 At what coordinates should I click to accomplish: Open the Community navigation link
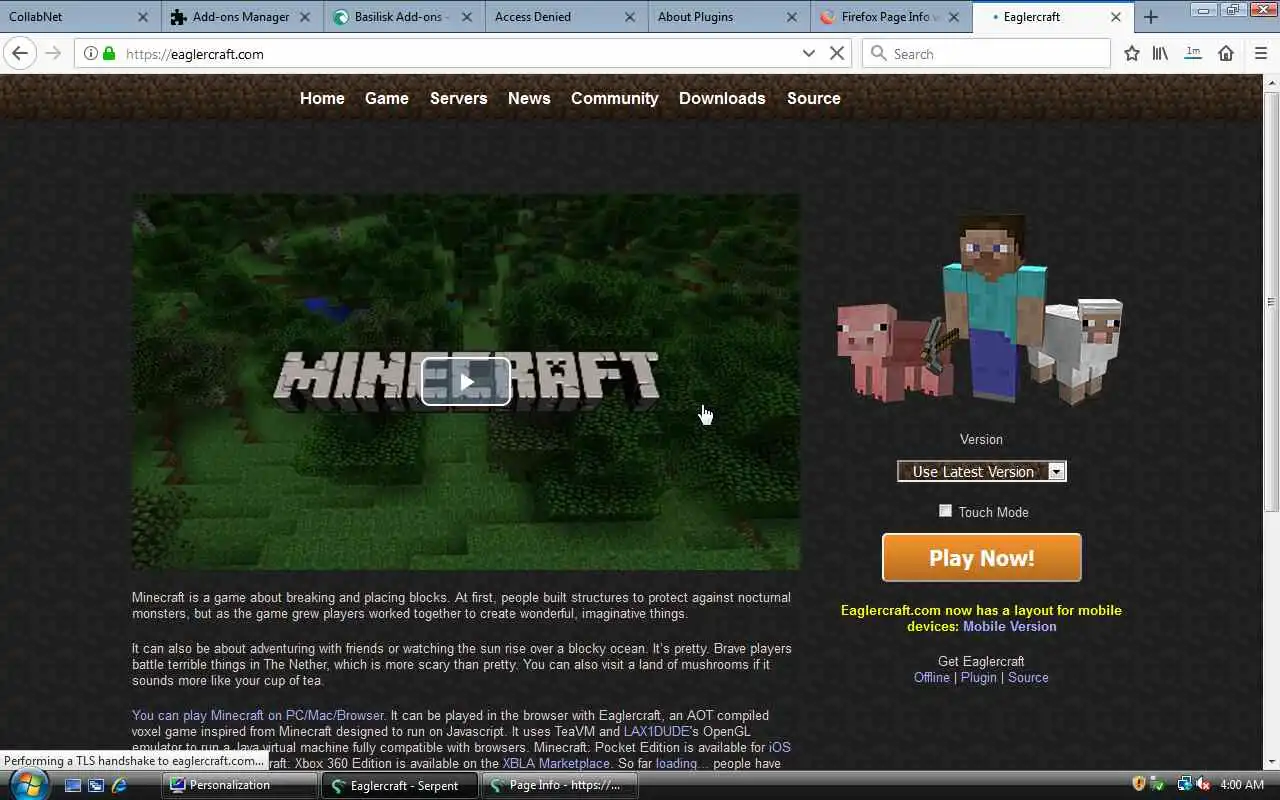click(x=615, y=98)
